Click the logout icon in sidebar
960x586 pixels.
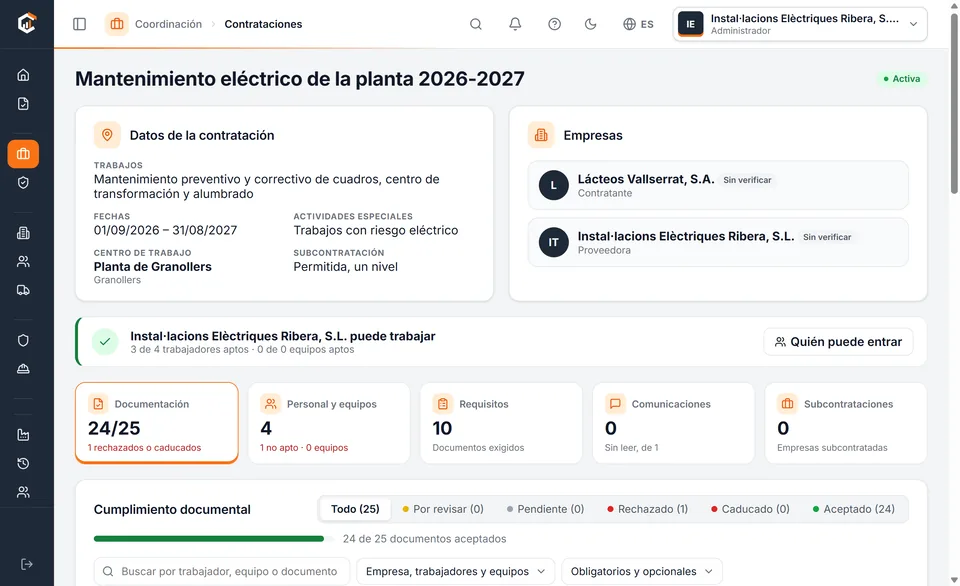click(26, 564)
